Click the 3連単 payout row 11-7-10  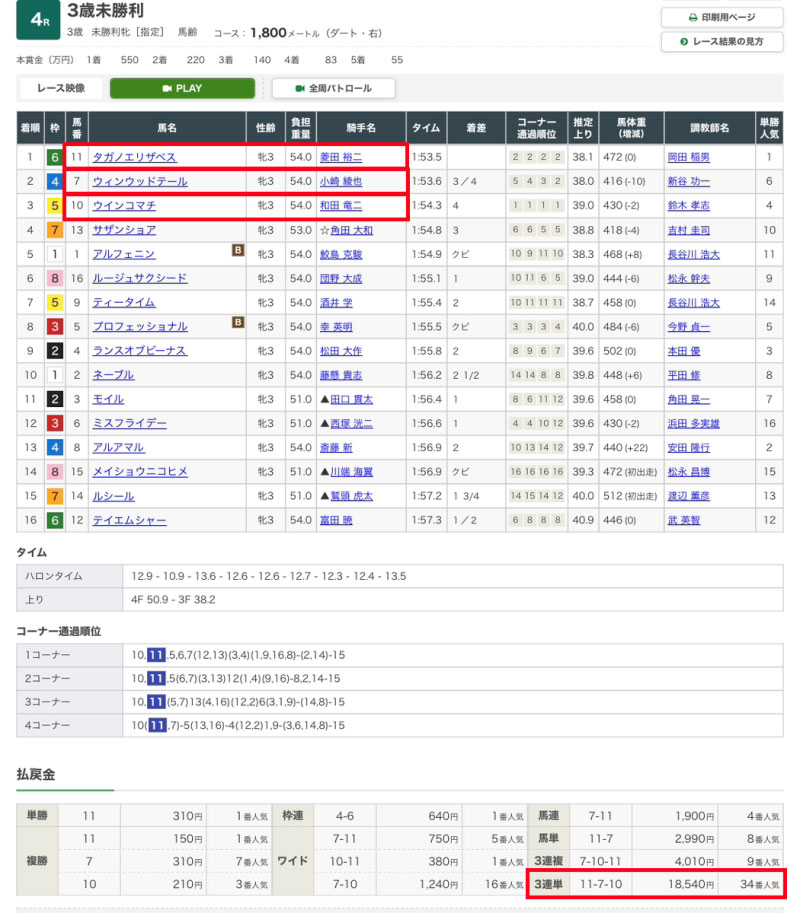coord(655,884)
